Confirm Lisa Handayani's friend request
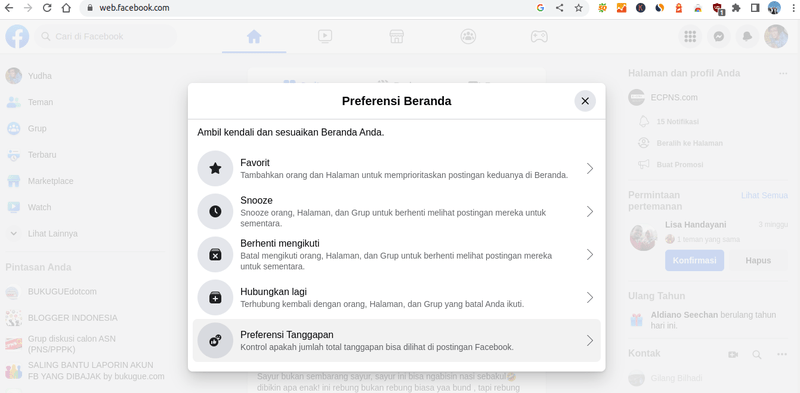Screen dimensions: 800x393 pyautogui.click(x=694, y=260)
